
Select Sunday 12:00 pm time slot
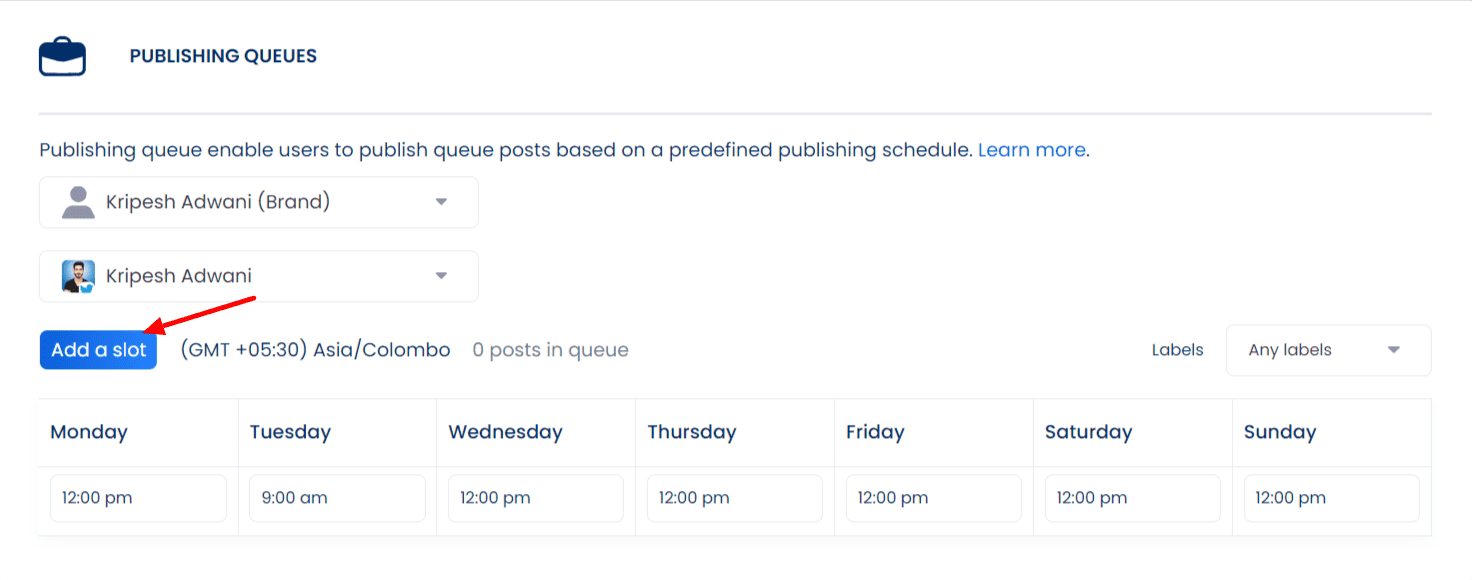1332,498
